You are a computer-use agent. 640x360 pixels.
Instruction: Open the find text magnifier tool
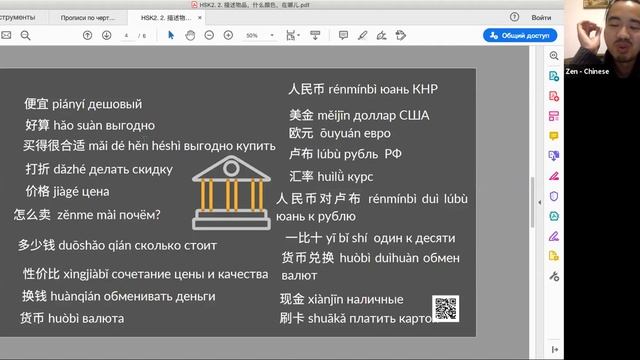(25, 36)
